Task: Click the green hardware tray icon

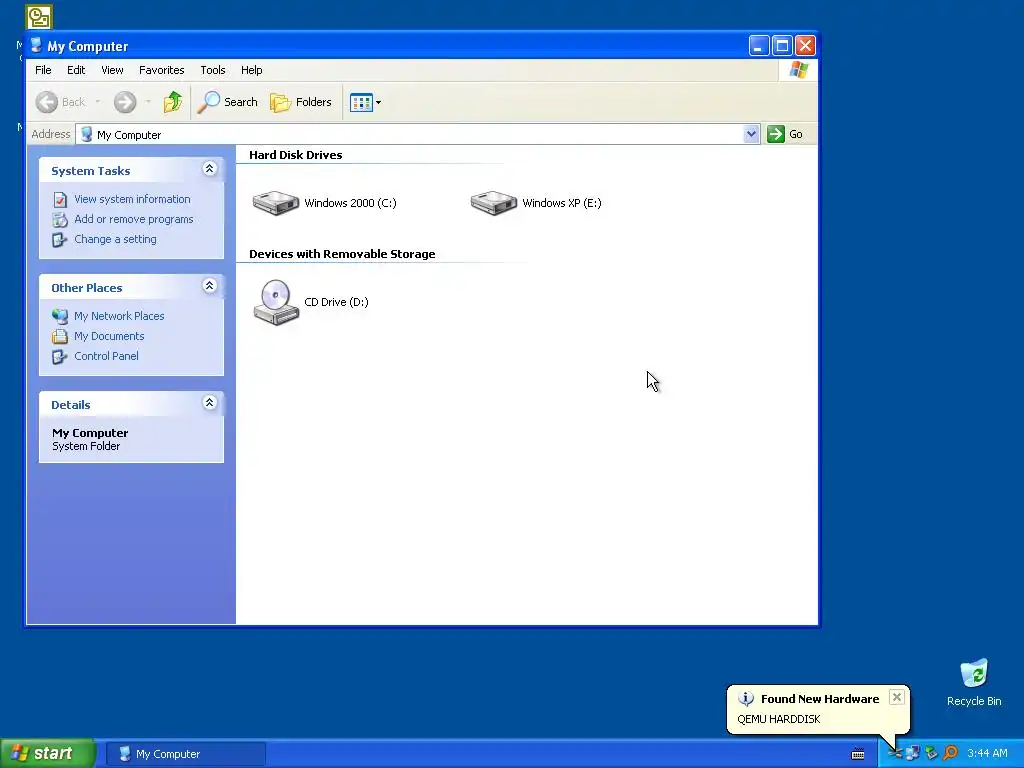Action: 932,754
